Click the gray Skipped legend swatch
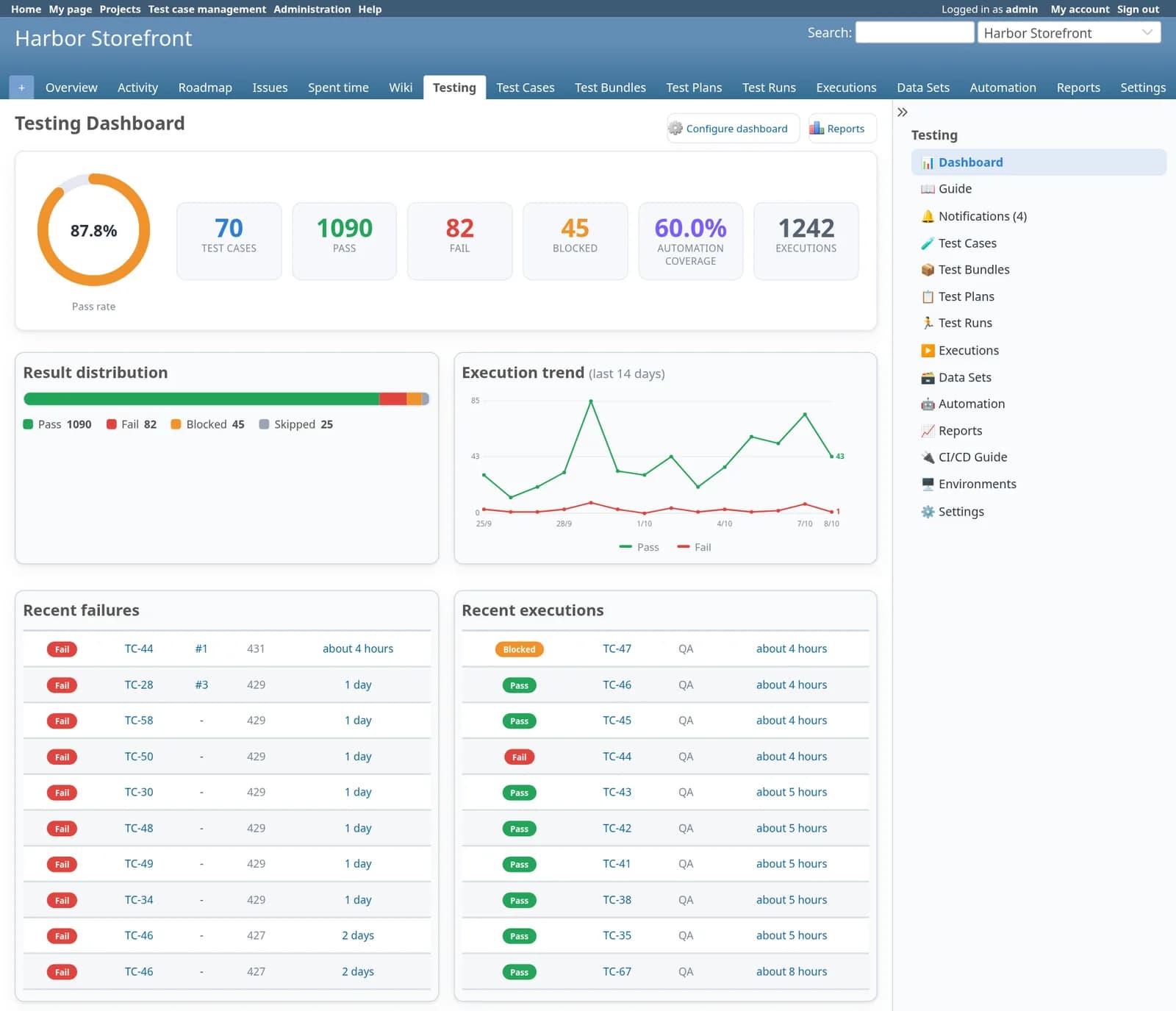This screenshot has height=1011, width=1176. 264,424
